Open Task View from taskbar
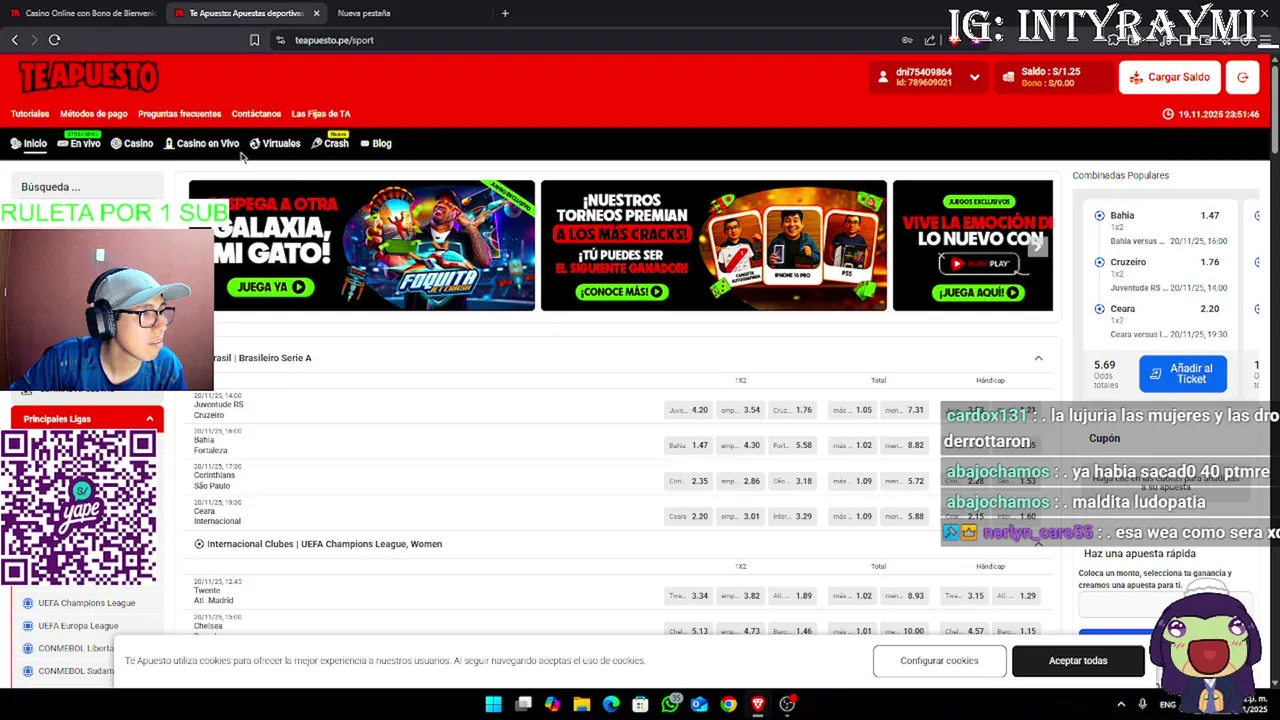The height and width of the screenshot is (720, 1280). pyautogui.click(x=523, y=704)
